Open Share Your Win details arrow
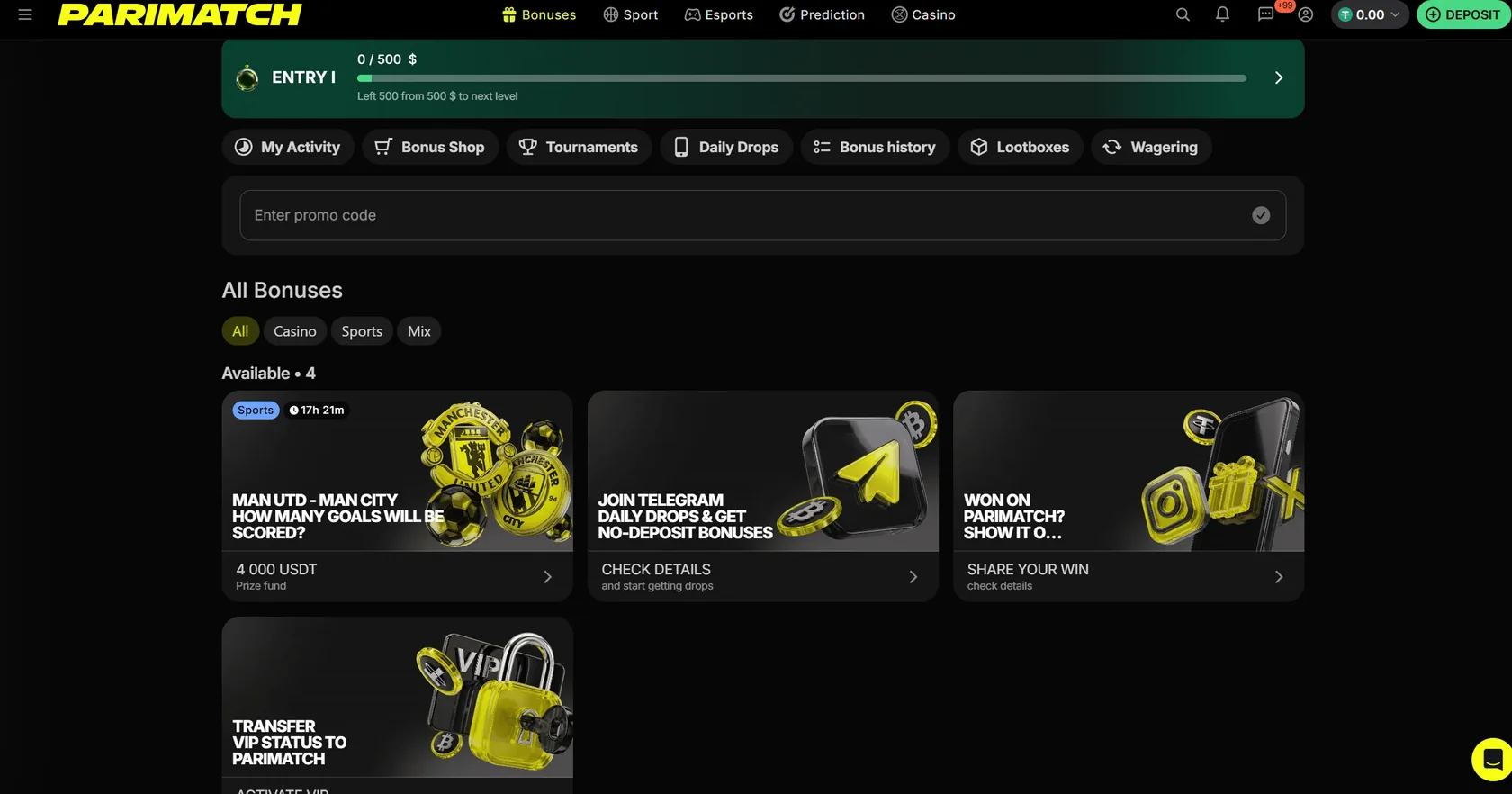 click(x=1279, y=577)
